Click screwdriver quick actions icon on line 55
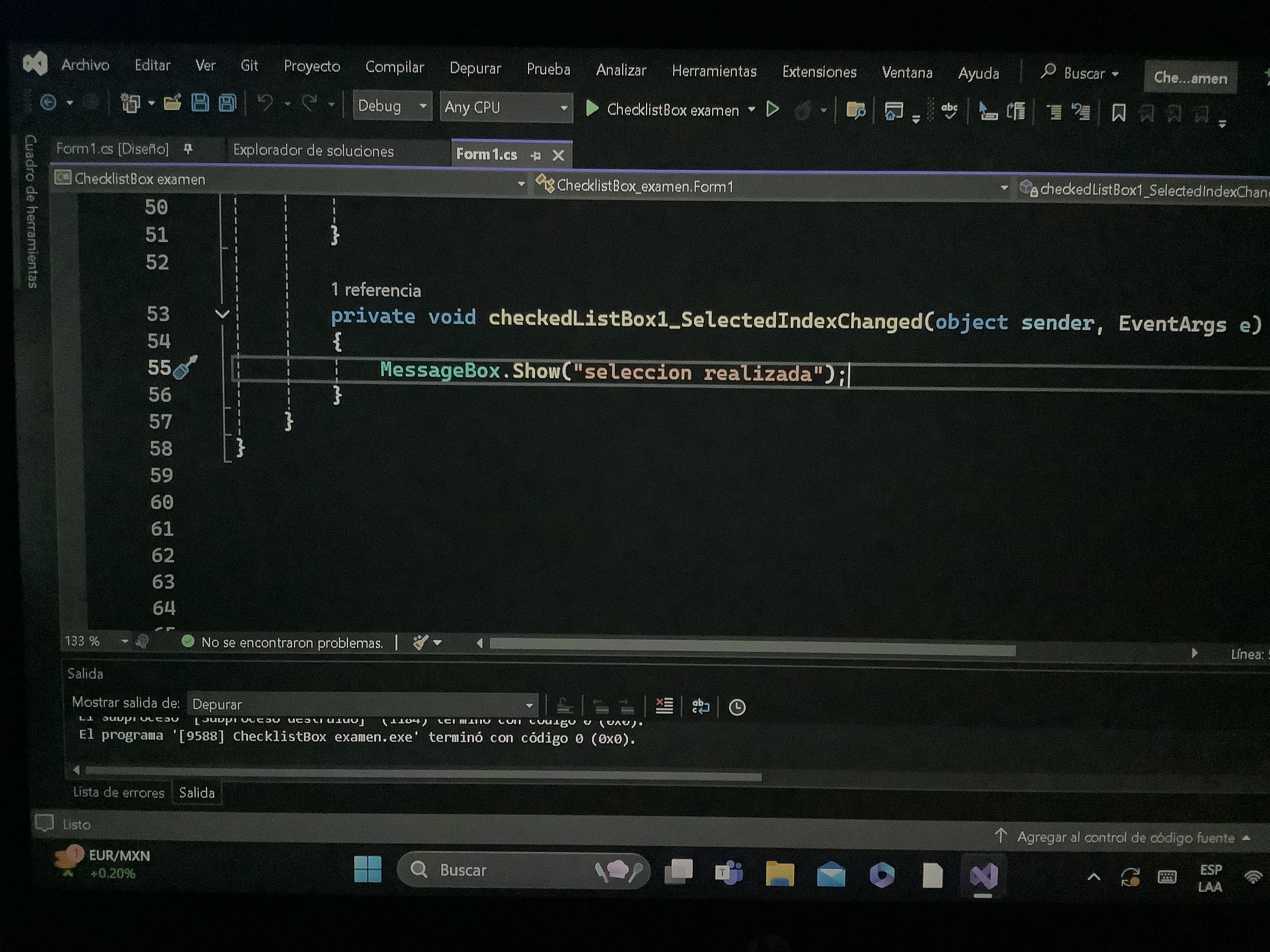1270x952 pixels. point(184,368)
